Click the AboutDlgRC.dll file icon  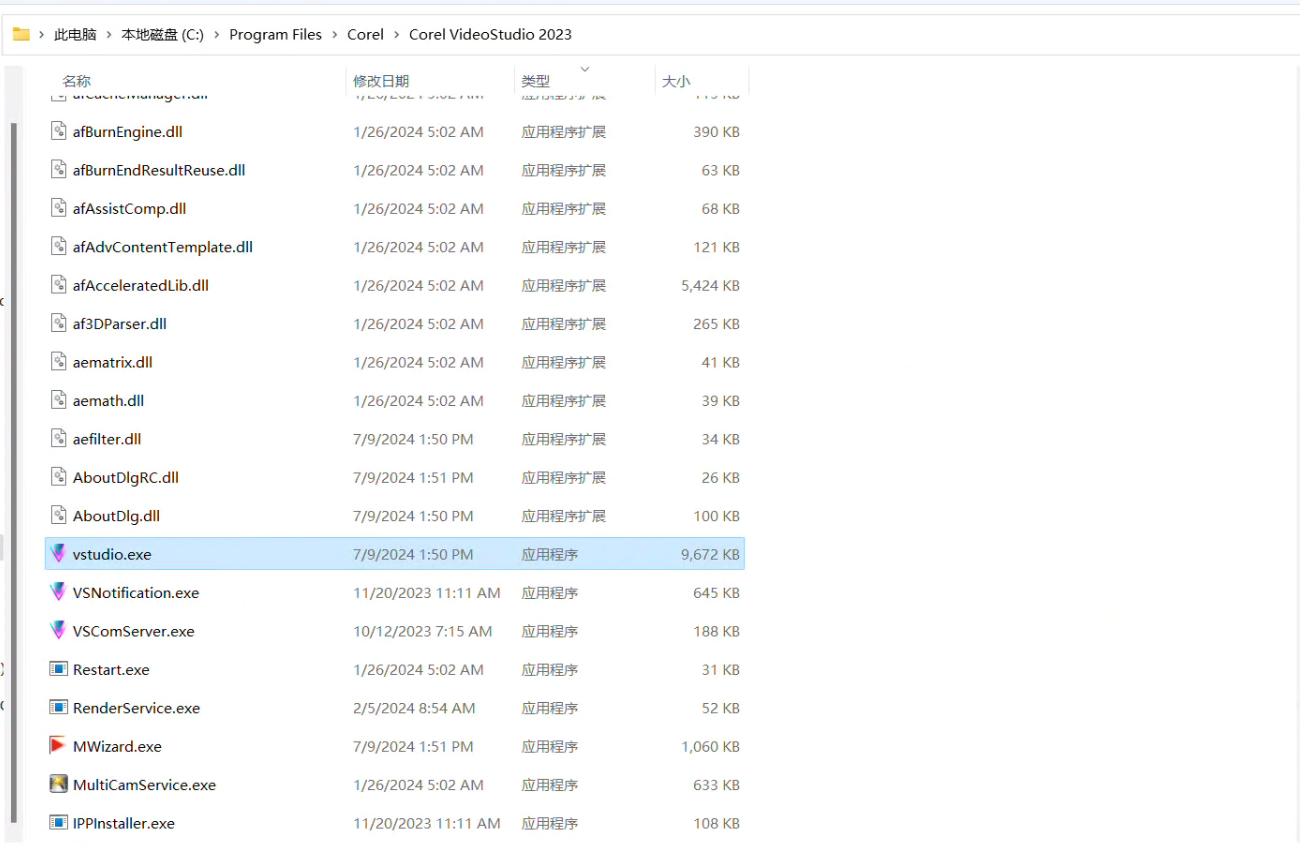[59, 477]
